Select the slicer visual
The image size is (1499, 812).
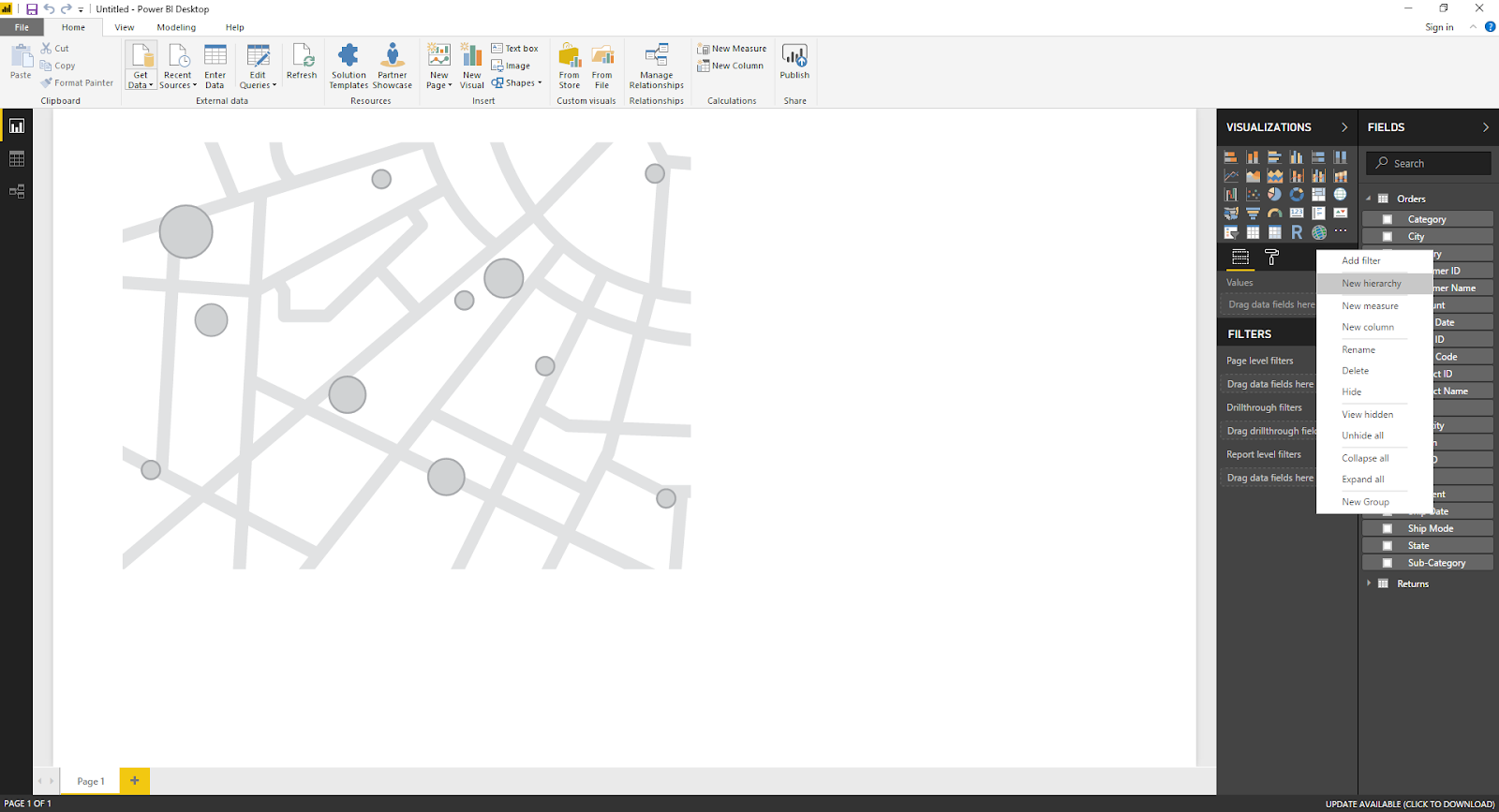1231,232
